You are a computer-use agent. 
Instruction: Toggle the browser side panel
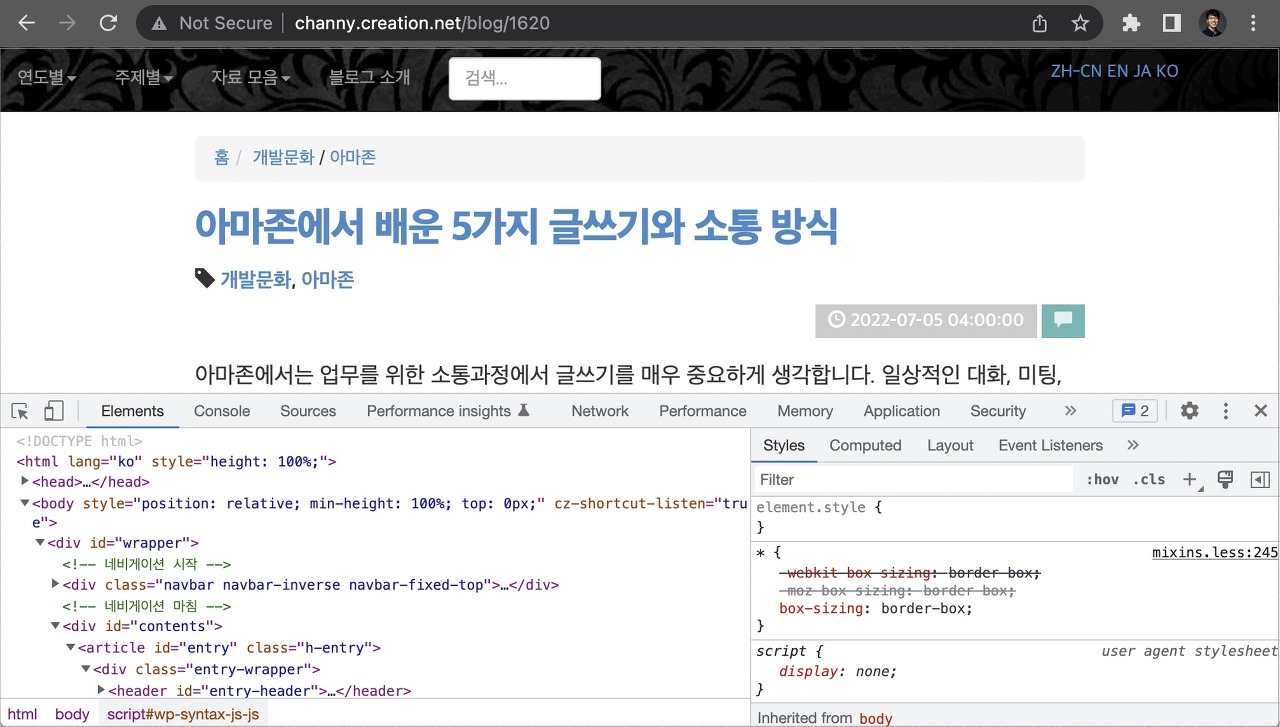pos(1172,23)
